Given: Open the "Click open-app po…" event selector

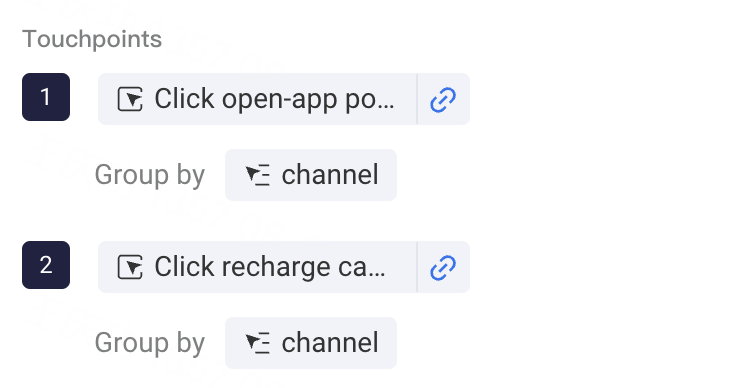Looking at the screenshot, I should tap(257, 99).
